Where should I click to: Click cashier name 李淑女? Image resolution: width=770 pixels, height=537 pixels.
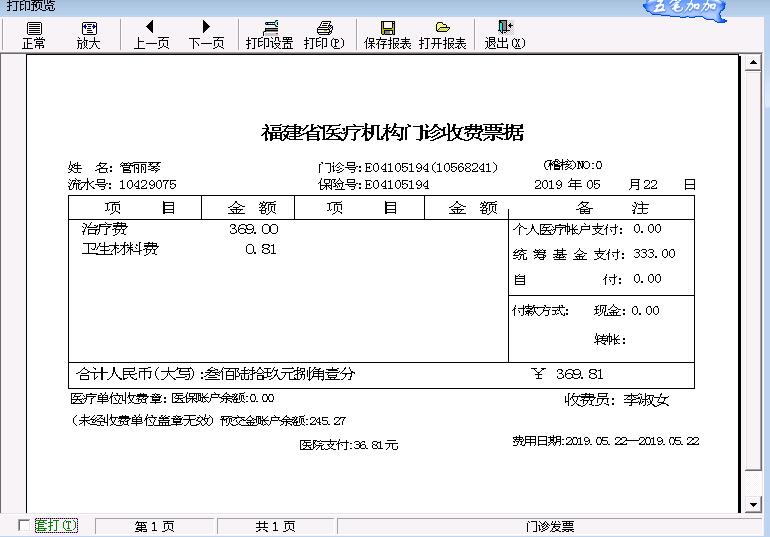coord(646,400)
